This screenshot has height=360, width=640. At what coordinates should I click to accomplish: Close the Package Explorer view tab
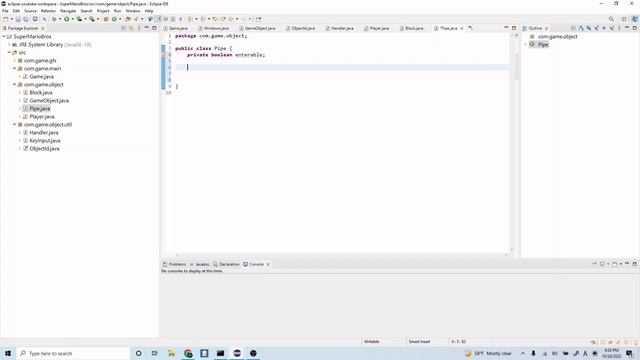(x=43, y=28)
